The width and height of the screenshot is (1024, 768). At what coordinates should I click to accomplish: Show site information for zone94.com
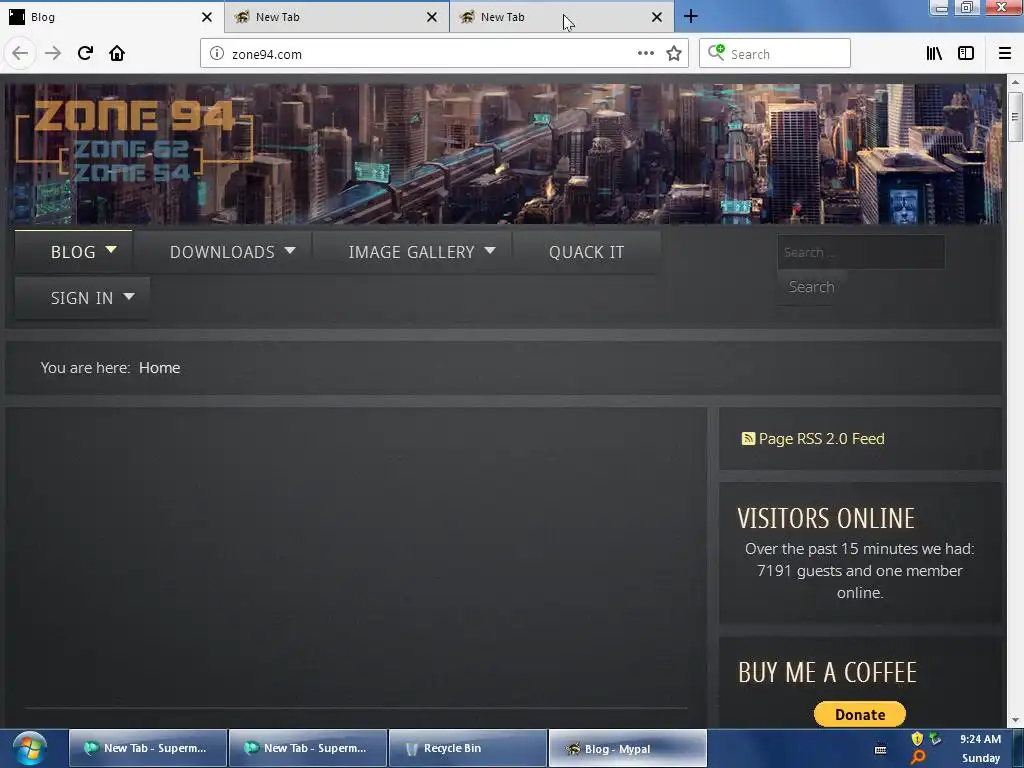(x=216, y=54)
